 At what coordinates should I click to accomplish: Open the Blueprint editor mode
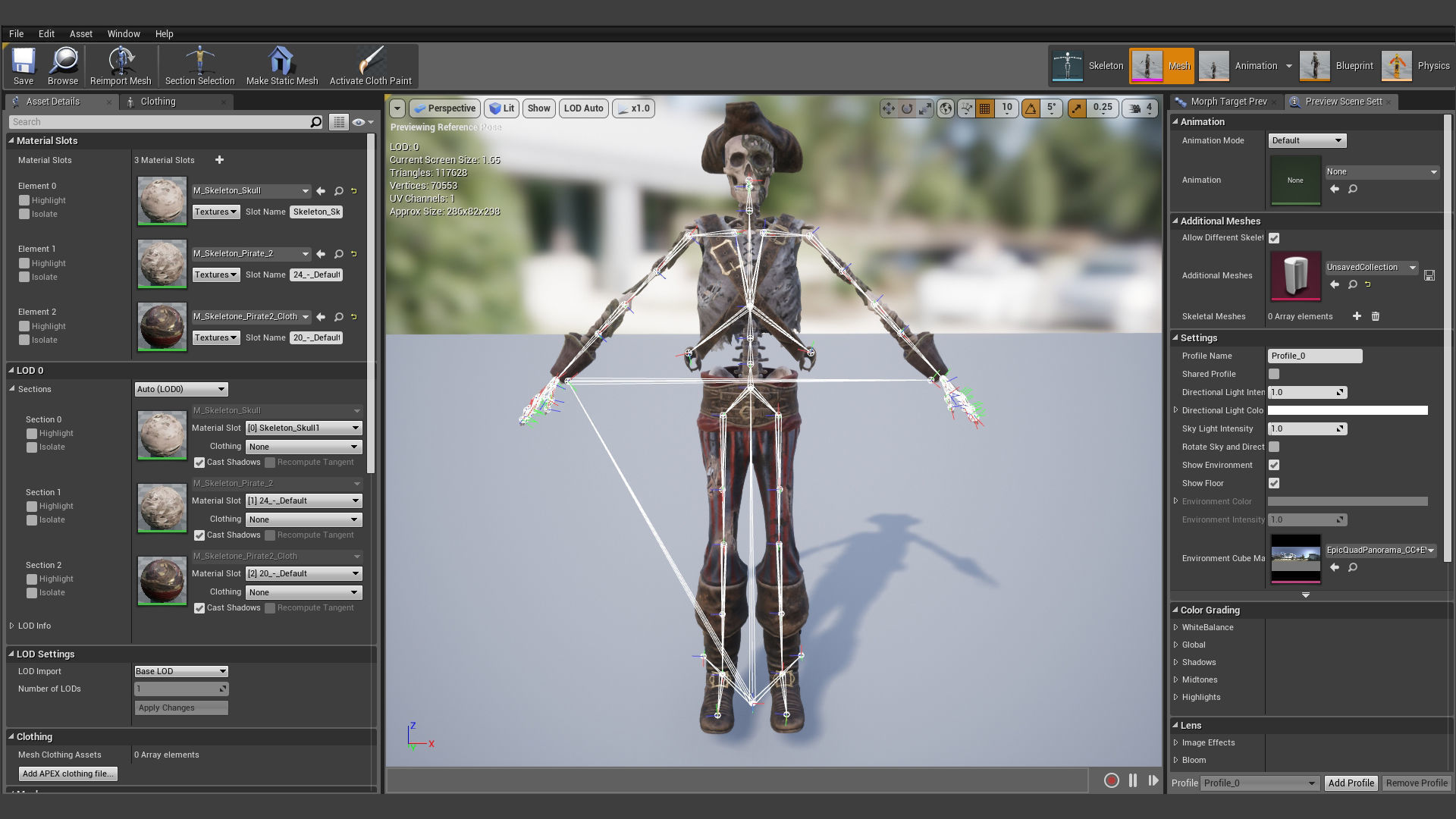point(1337,66)
